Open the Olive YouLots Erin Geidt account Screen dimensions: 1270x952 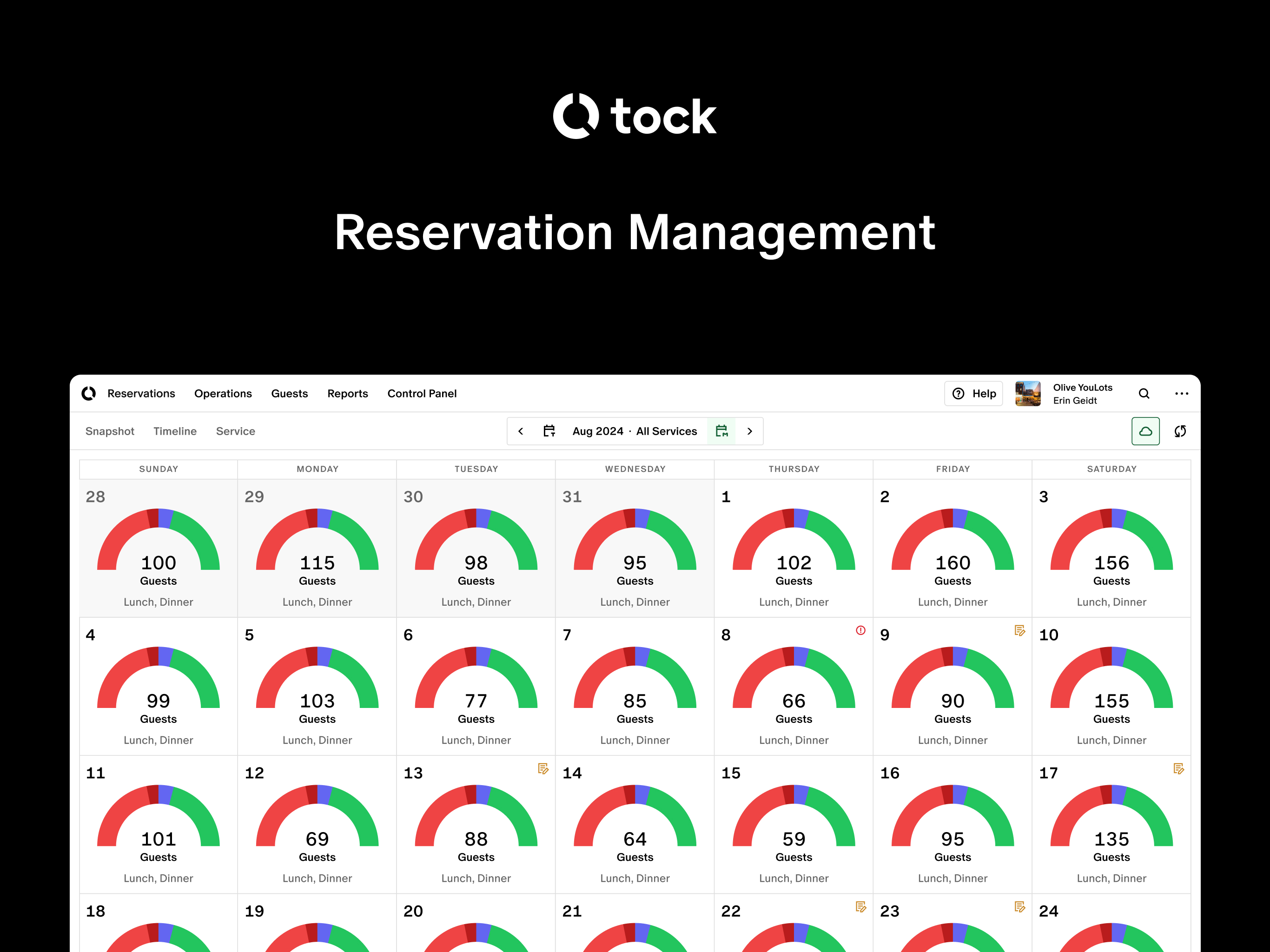[x=1082, y=394]
